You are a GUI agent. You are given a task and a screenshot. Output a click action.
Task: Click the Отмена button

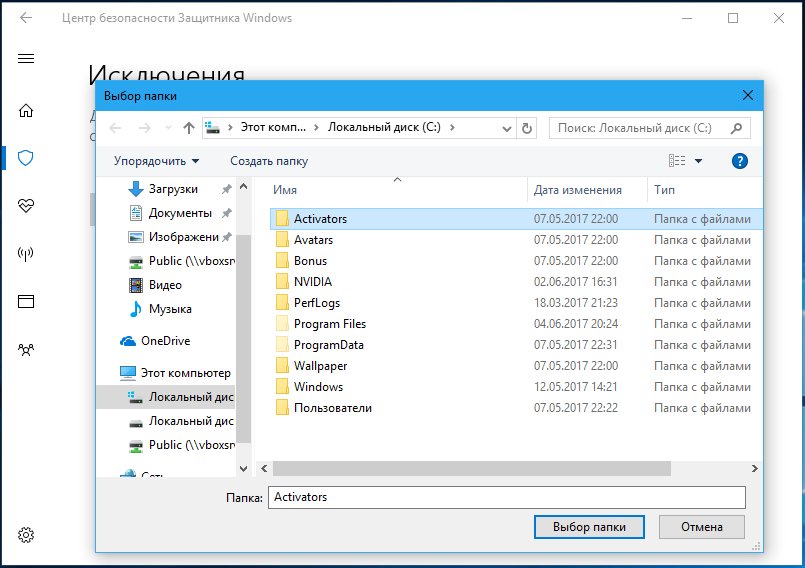701,527
